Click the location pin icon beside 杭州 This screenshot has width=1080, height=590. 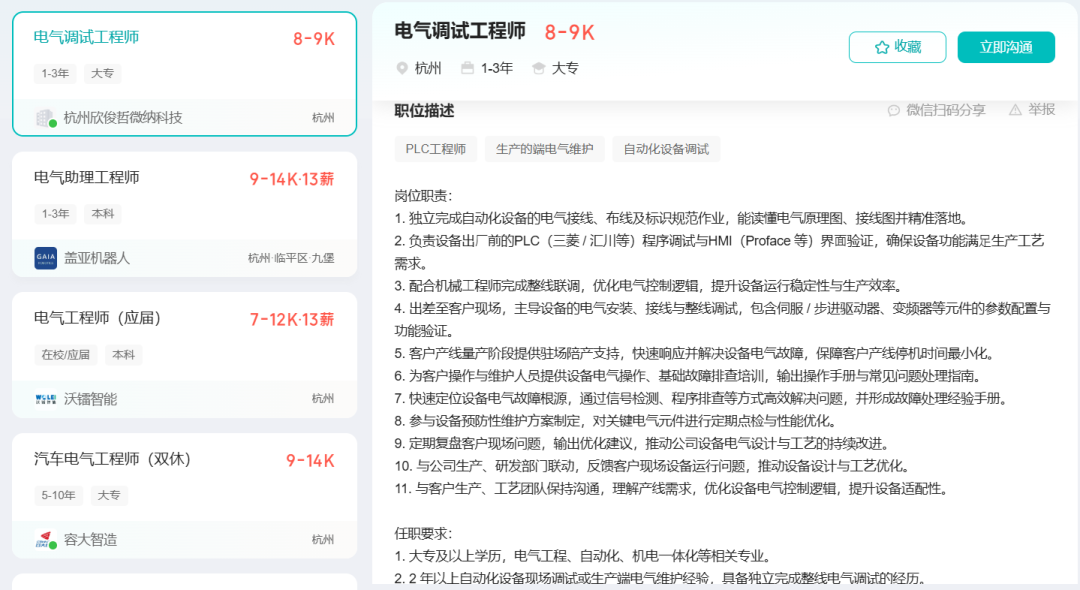[403, 68]
